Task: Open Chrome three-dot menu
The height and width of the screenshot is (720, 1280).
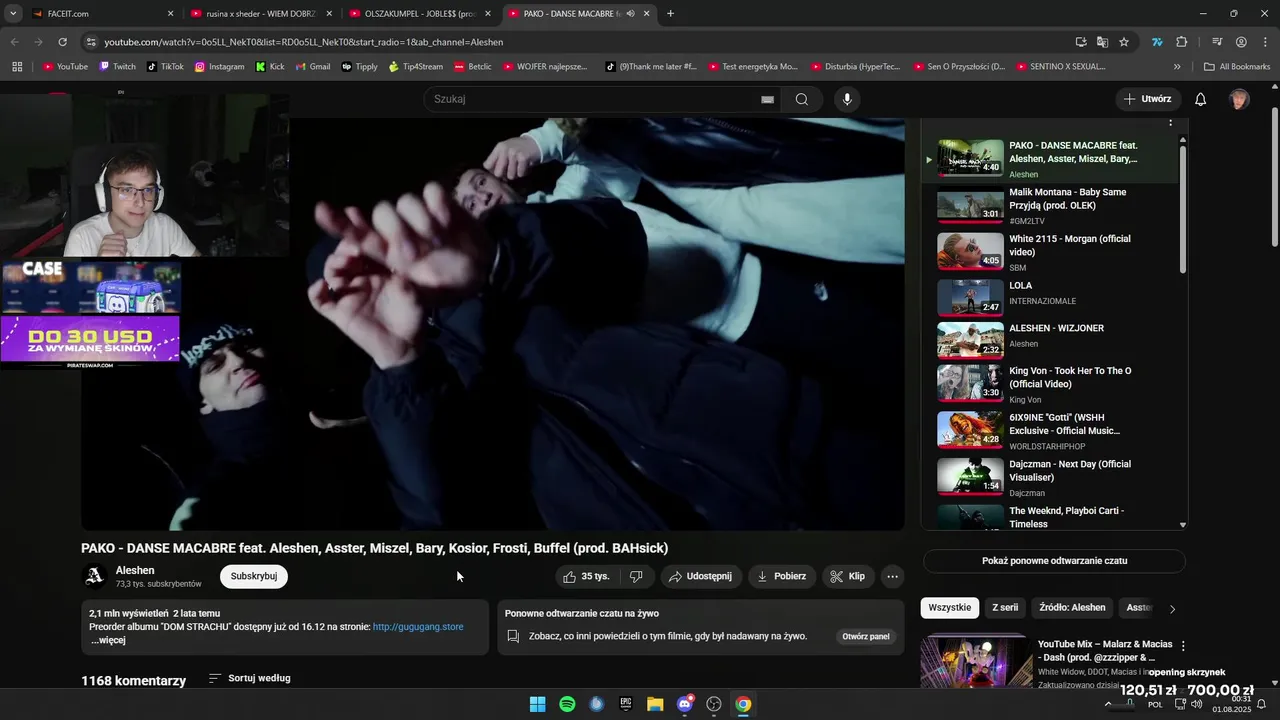Action: pyautogui.click(x=1264, y=42)
